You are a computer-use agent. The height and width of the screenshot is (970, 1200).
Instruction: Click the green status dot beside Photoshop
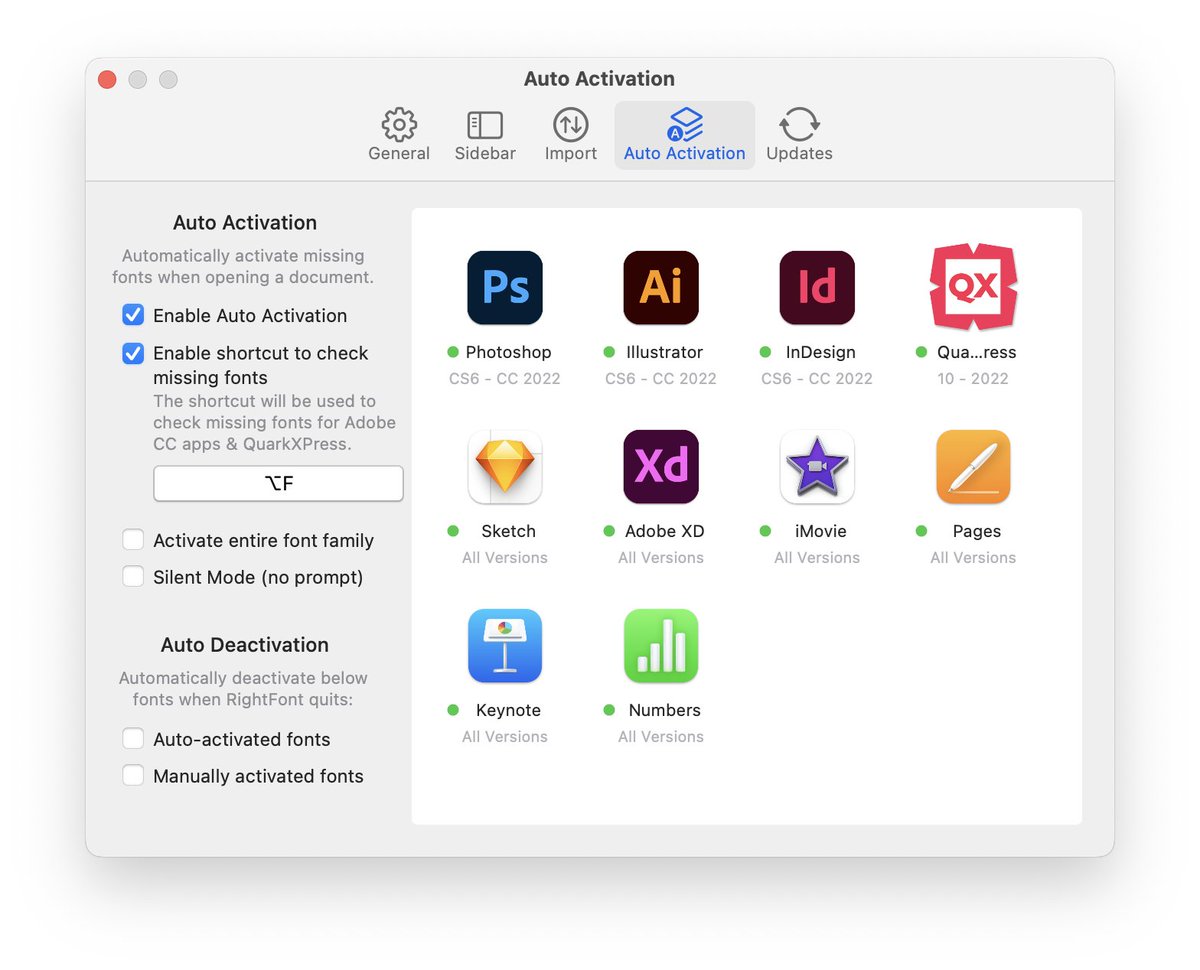[453, 352]
